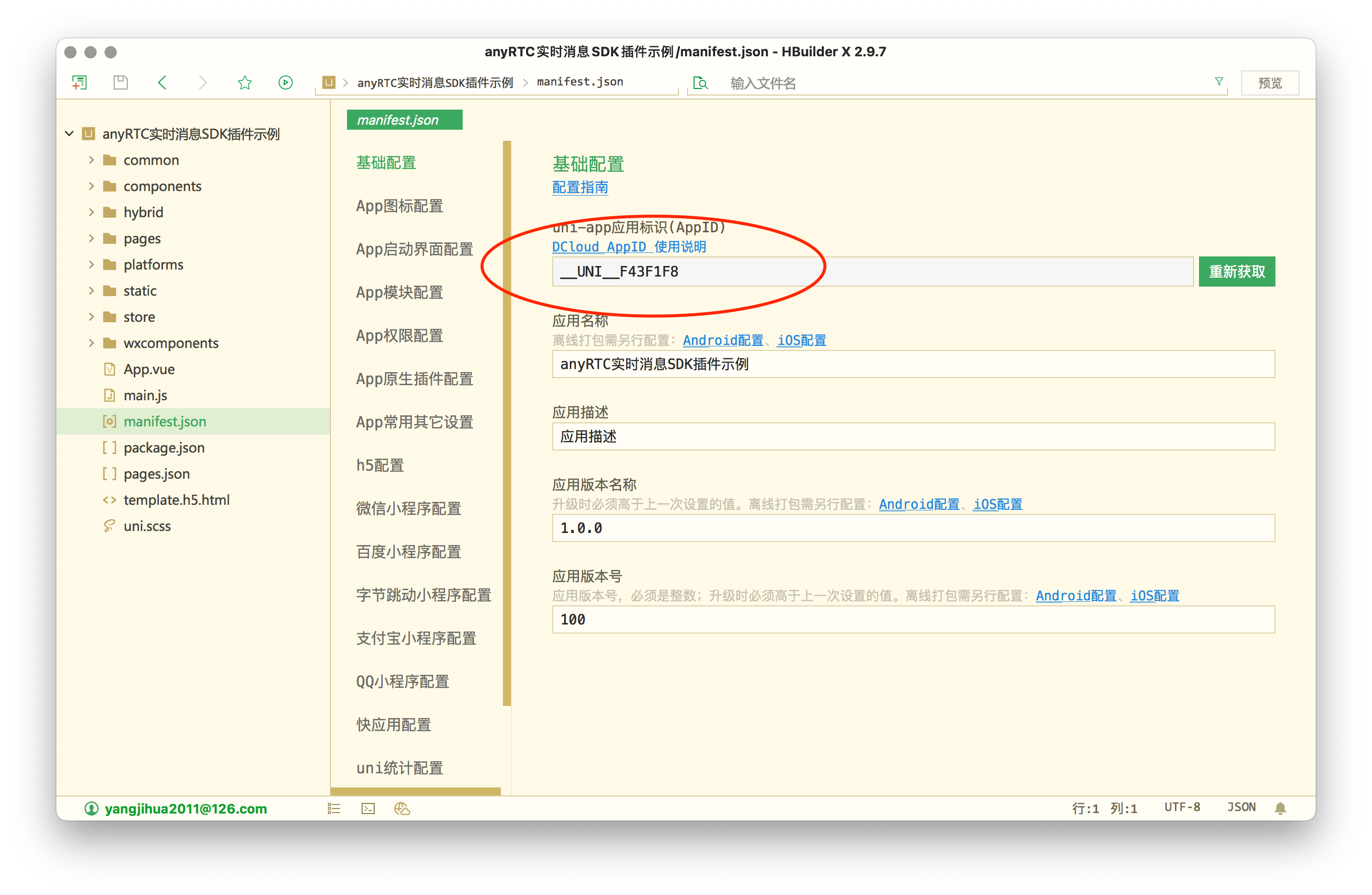Select the manifest.json editor tab
This screenshot has width=1372, height=895.
pos(404,120)
